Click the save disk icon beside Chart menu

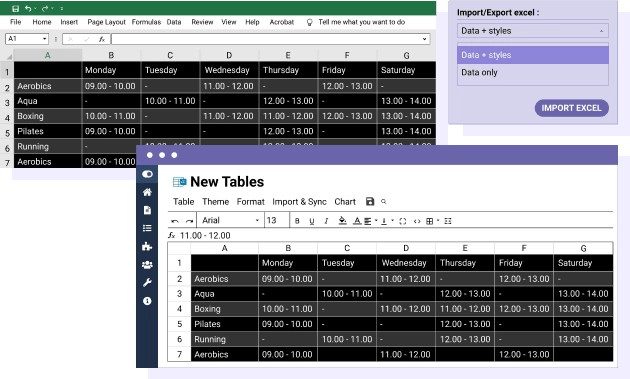370,201
